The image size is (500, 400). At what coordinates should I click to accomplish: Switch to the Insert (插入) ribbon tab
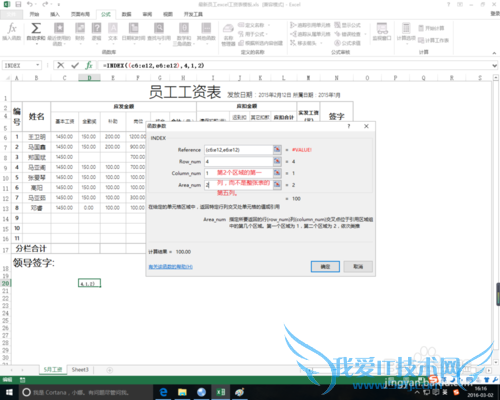[55, 14]
